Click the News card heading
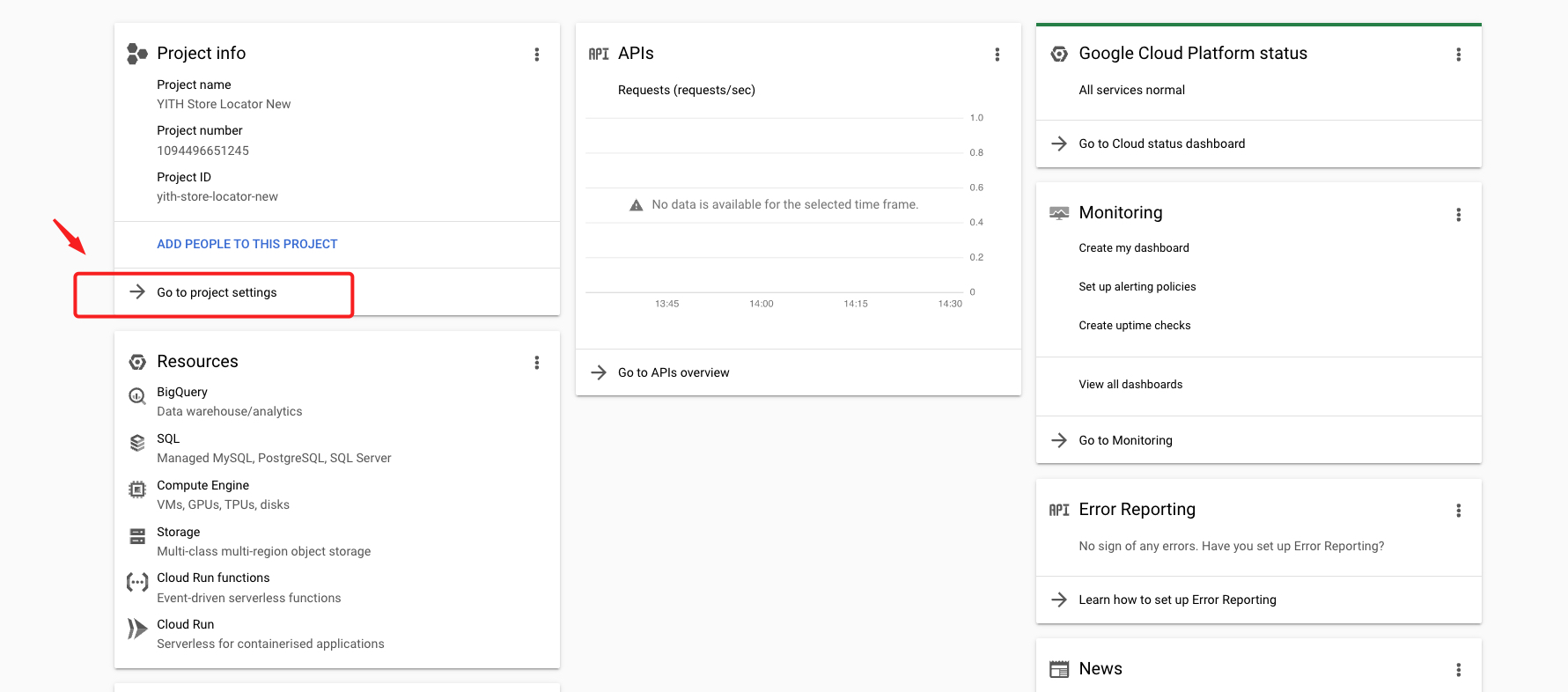 tap(1101, 668)
